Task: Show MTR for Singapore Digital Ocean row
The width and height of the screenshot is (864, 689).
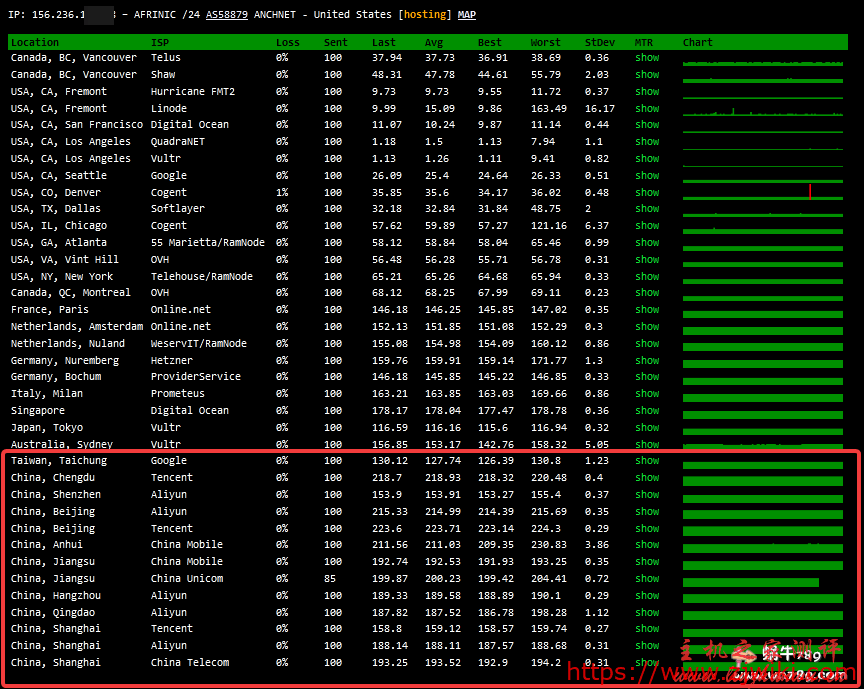Action: 647,410
